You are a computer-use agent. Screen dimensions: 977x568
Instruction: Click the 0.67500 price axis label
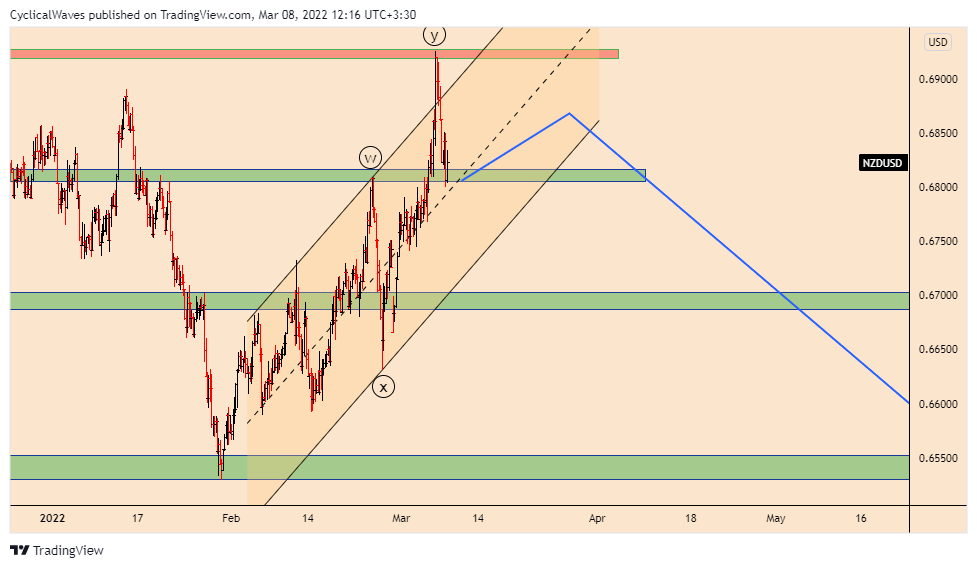pos(941,241)
